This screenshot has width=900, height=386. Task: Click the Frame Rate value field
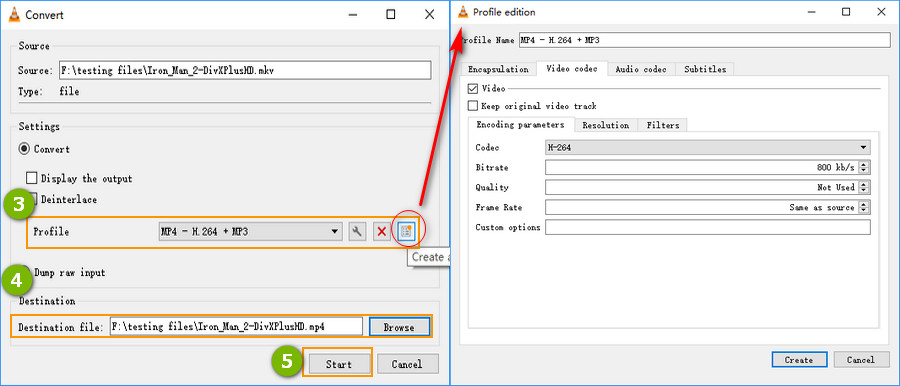click(x=701, y=207)
